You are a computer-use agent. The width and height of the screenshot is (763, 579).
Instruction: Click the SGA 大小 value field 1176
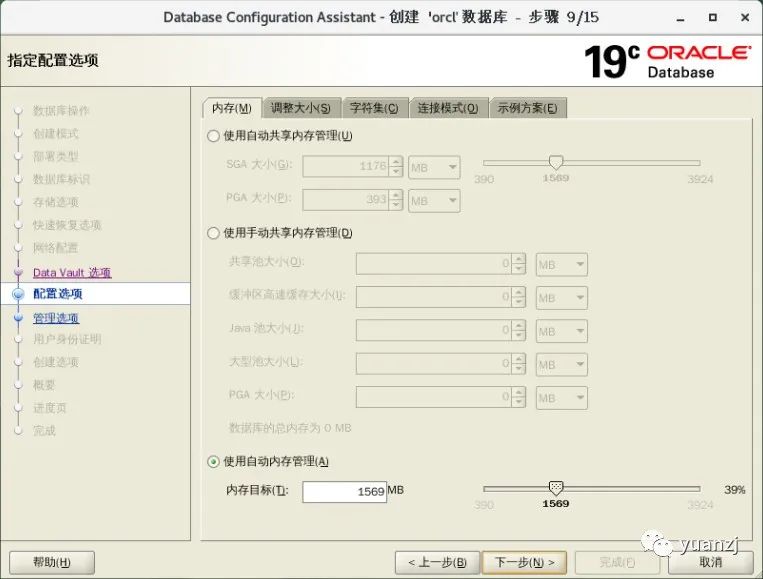[x=345, y=166]
